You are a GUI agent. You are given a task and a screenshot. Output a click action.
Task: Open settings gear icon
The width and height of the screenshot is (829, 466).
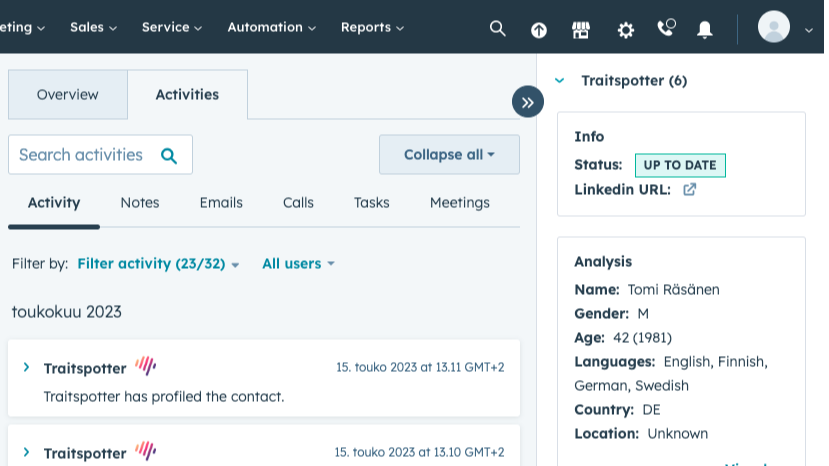coord(626,29)
